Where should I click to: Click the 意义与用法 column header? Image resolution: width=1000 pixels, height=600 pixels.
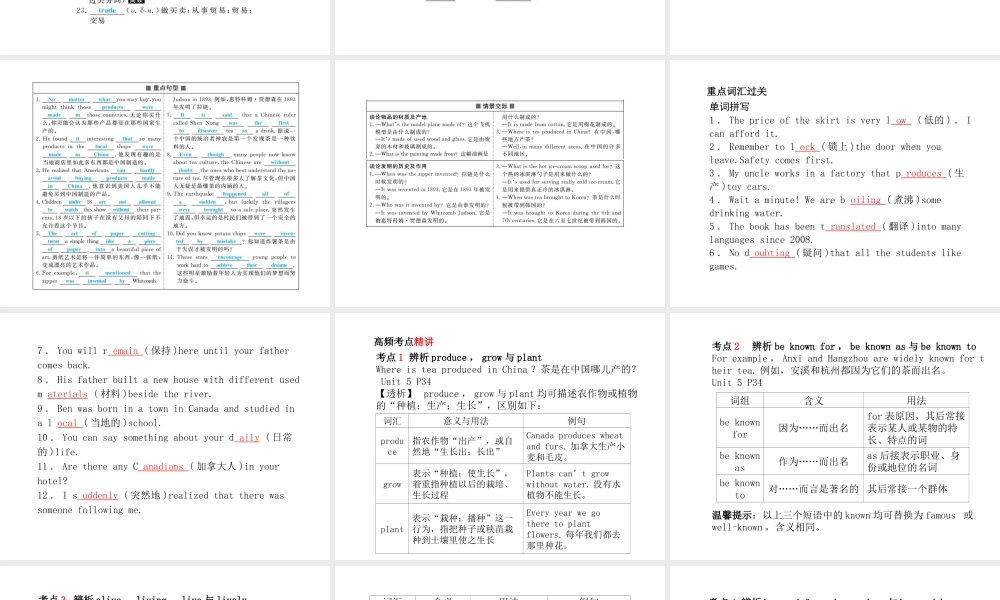pos(466,421)
